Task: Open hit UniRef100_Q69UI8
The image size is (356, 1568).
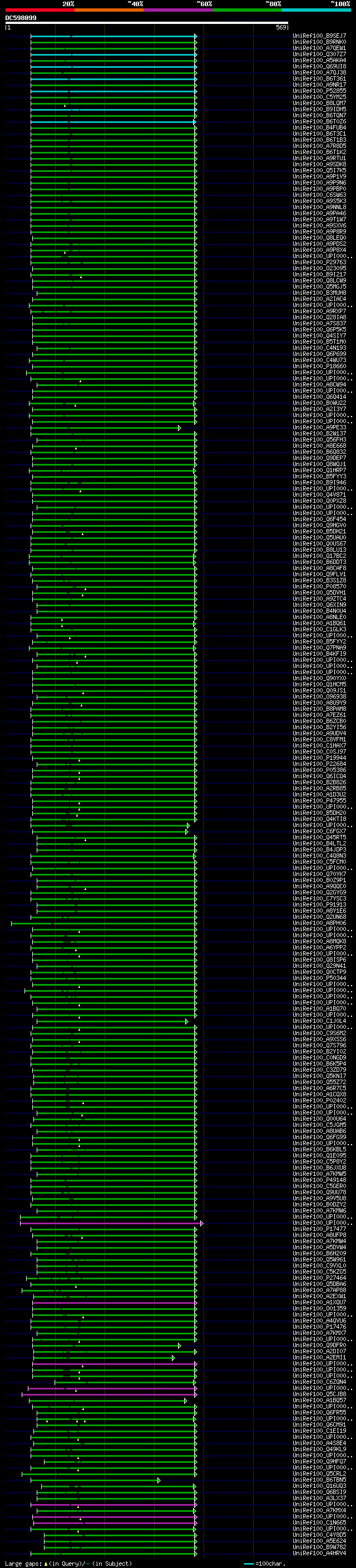Action: click(319, 67)
